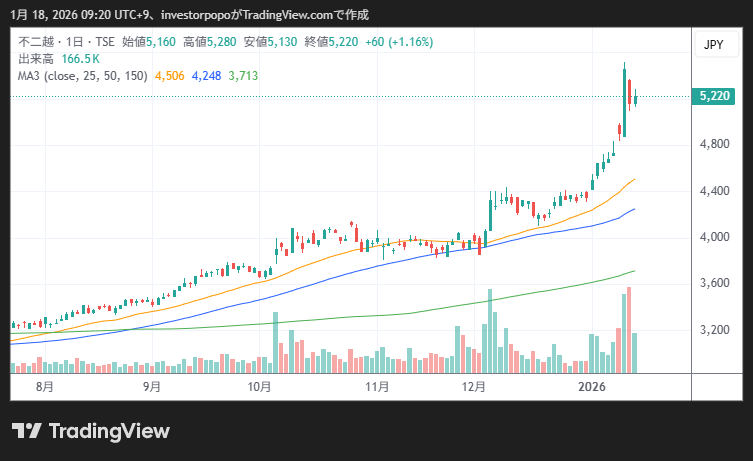The height and width of the screenshot is (461, 753).
Task: Click the 4,000 price axis level
Action: (714, 237)
